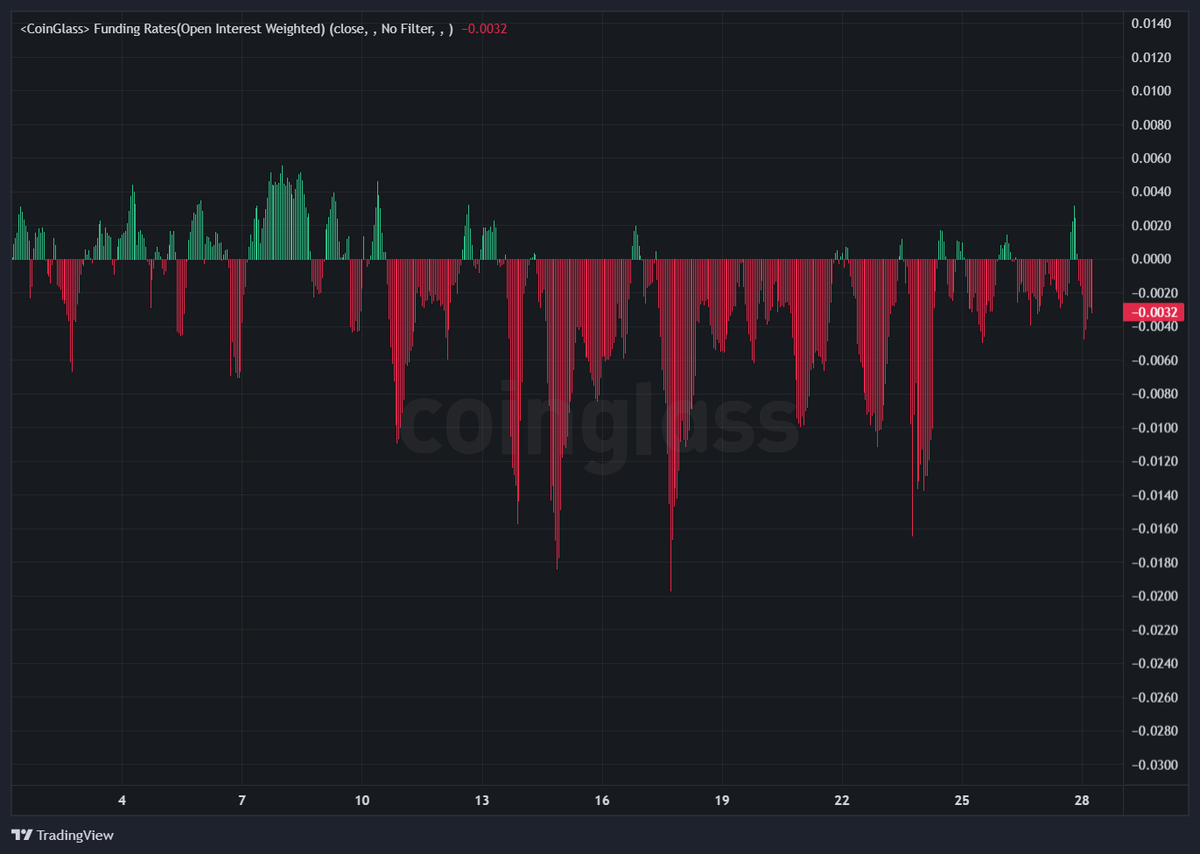Click date 4 on time axis

coord(122,801)
